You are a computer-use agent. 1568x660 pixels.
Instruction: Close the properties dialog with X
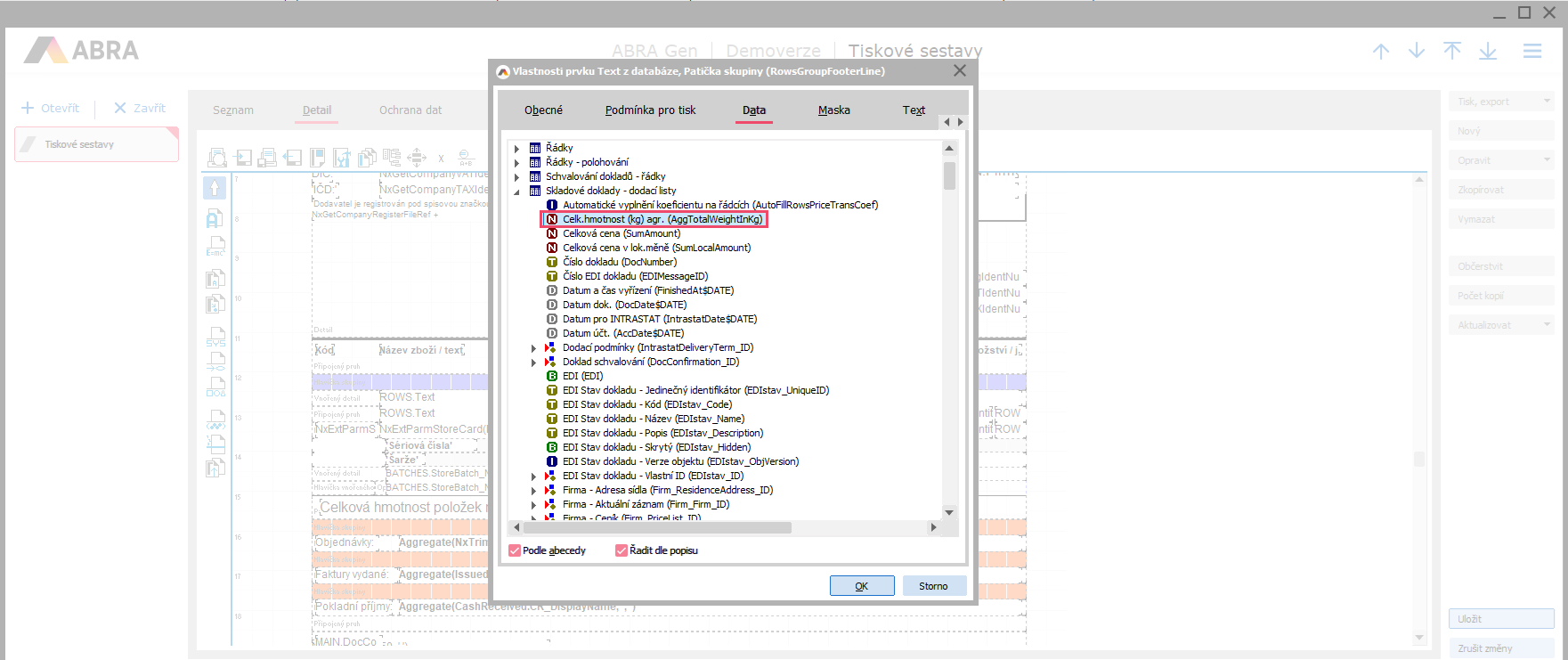pyautogui.click(x=960, y=70)
